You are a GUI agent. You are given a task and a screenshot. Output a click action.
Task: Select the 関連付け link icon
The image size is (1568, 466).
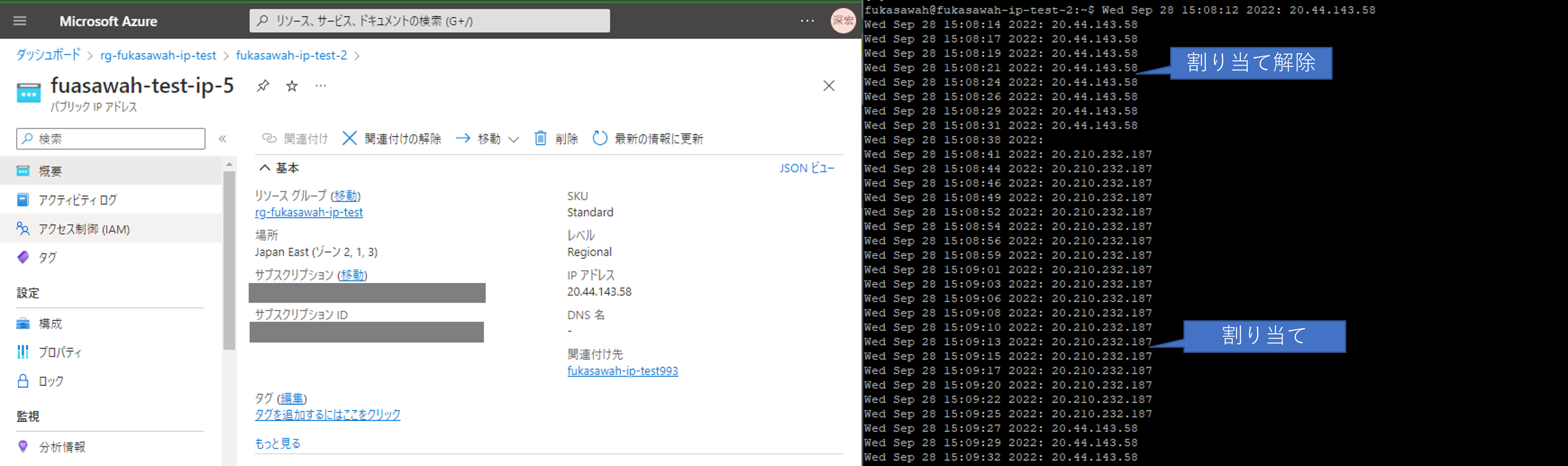(x=270, y=138)
